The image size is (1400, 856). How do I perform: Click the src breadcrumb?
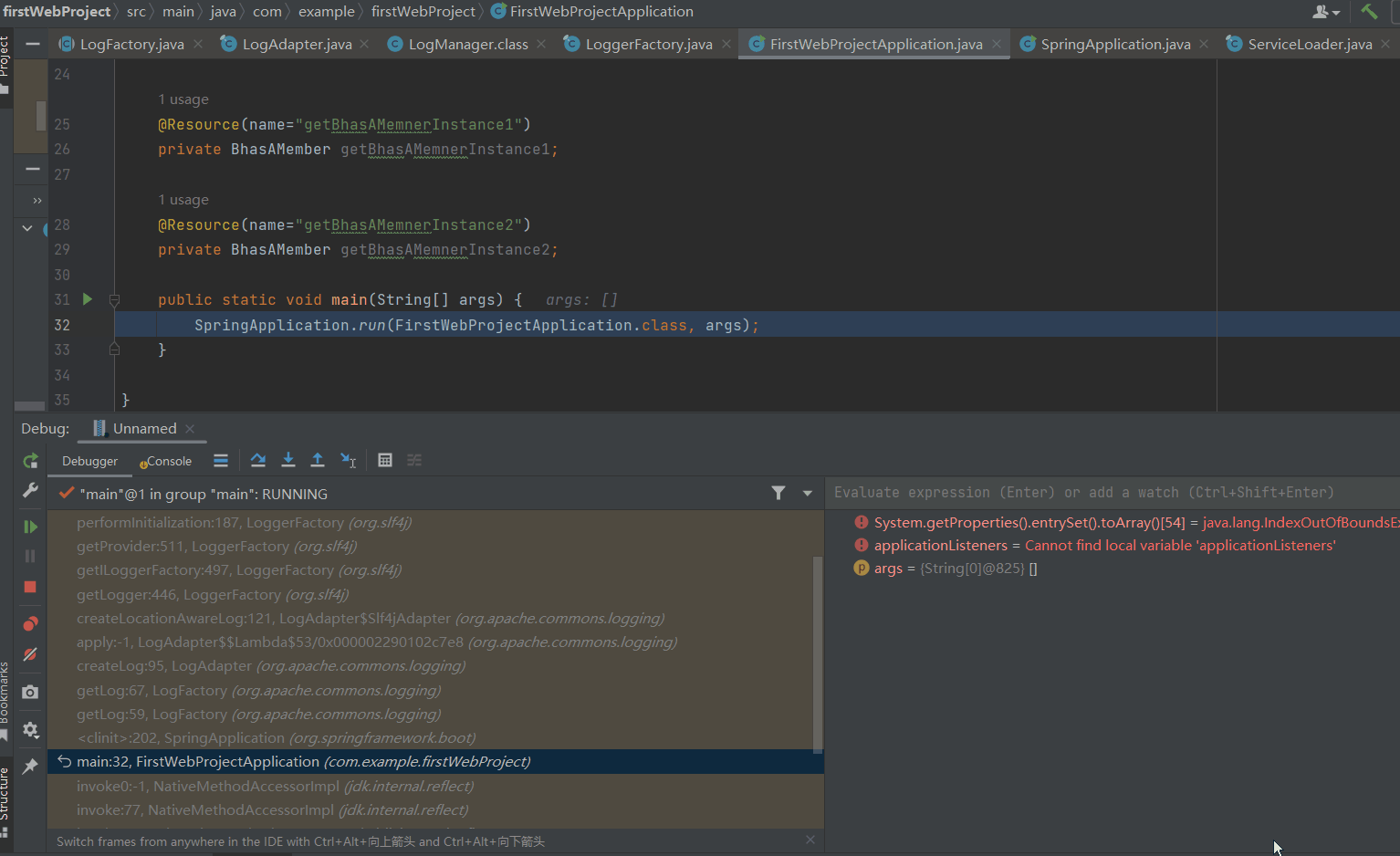[x=136, y=12]
